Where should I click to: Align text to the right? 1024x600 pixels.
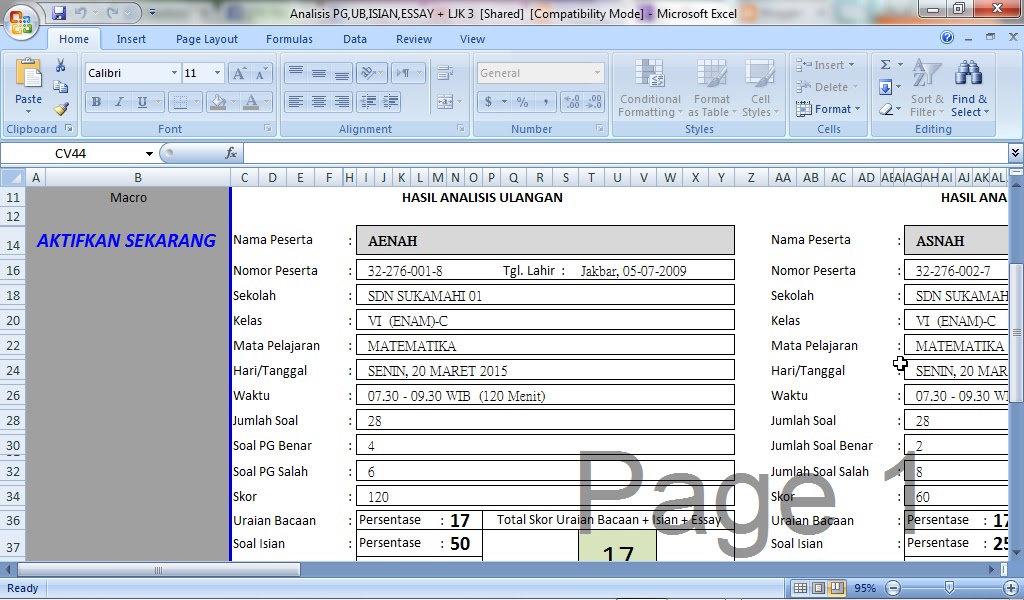point(342,102)
